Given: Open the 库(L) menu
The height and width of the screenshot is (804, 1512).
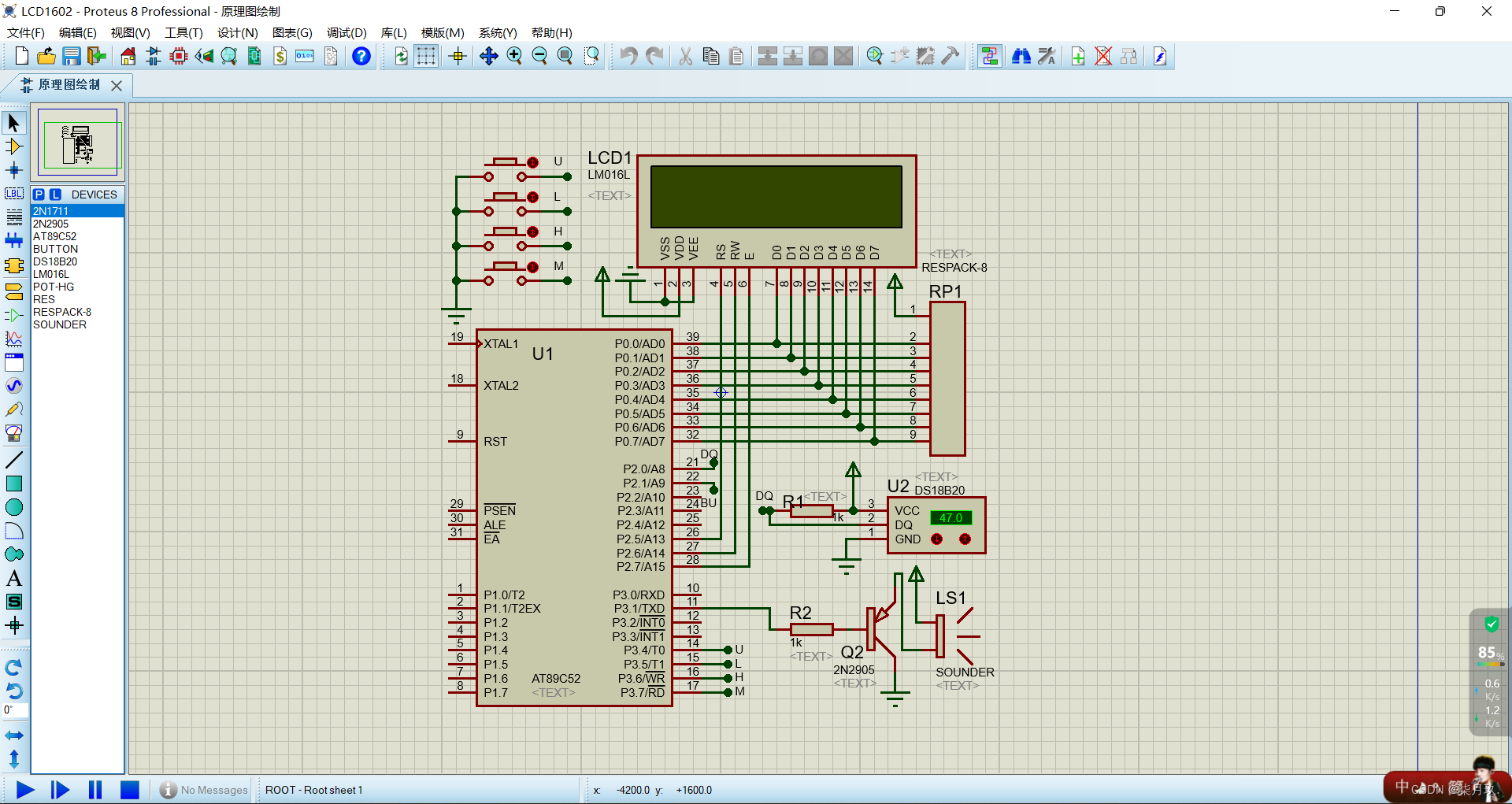Looking at the screenshot, I should click(x=394, y=32).
